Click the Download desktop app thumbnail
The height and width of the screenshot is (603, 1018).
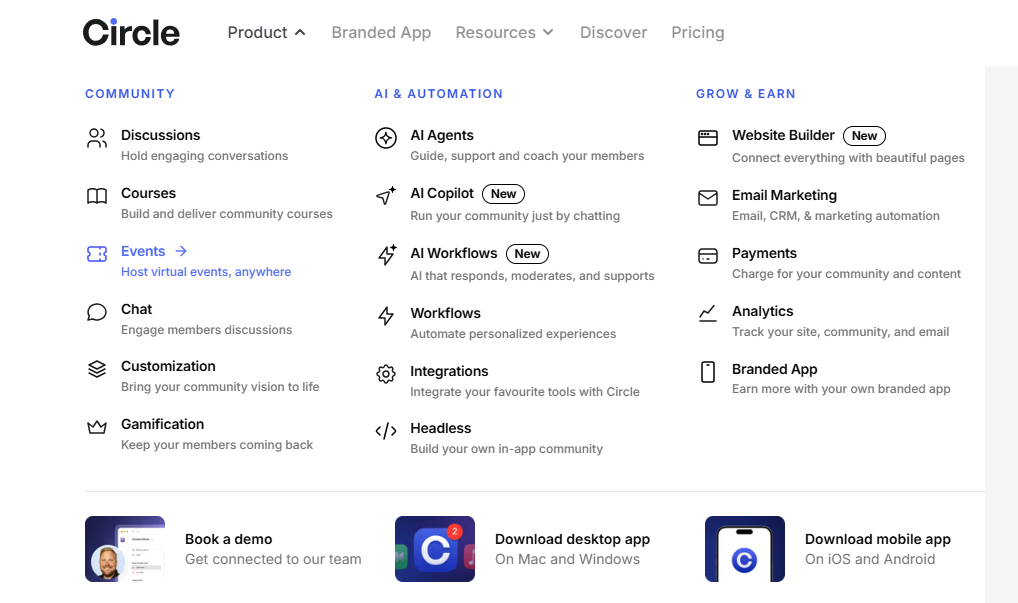coord(435,549)
